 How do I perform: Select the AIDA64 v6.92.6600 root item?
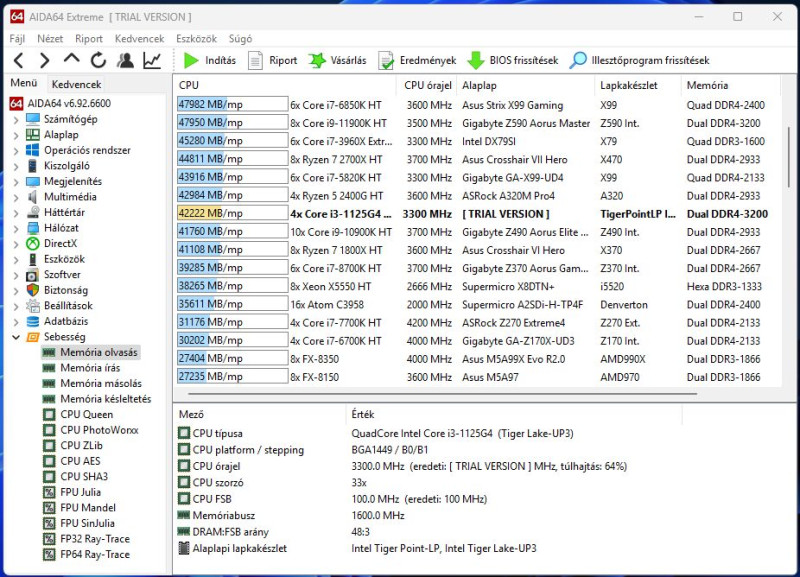61,103
